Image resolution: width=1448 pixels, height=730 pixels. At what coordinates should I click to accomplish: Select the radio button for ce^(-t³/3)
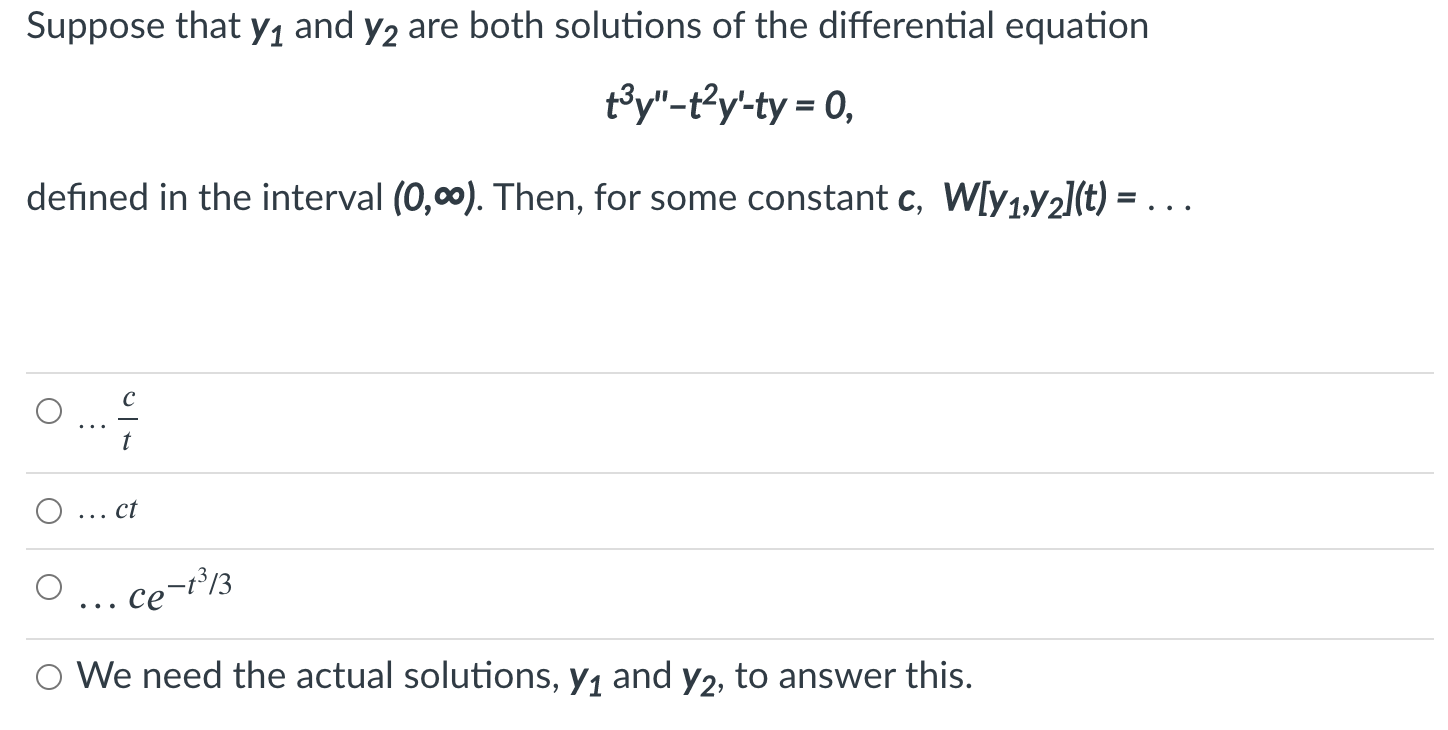click(x=47, y=587)
